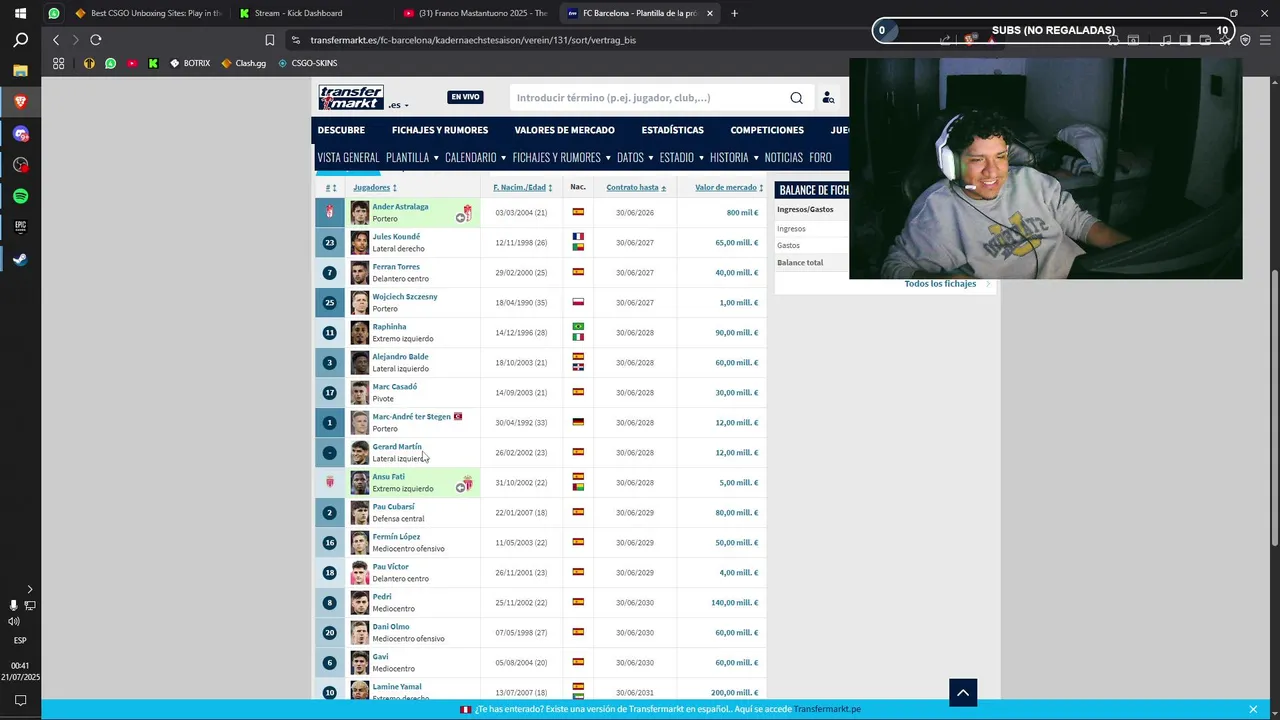Click the Transfermarkt search magnifier icon

[796, 98]
